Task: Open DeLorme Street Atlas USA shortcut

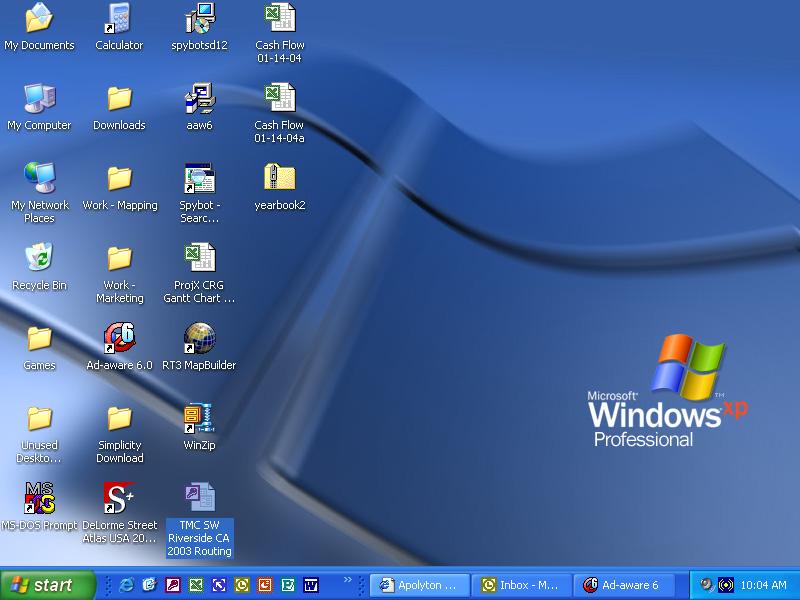Action: pyautogui.click(x=119, y=499)
